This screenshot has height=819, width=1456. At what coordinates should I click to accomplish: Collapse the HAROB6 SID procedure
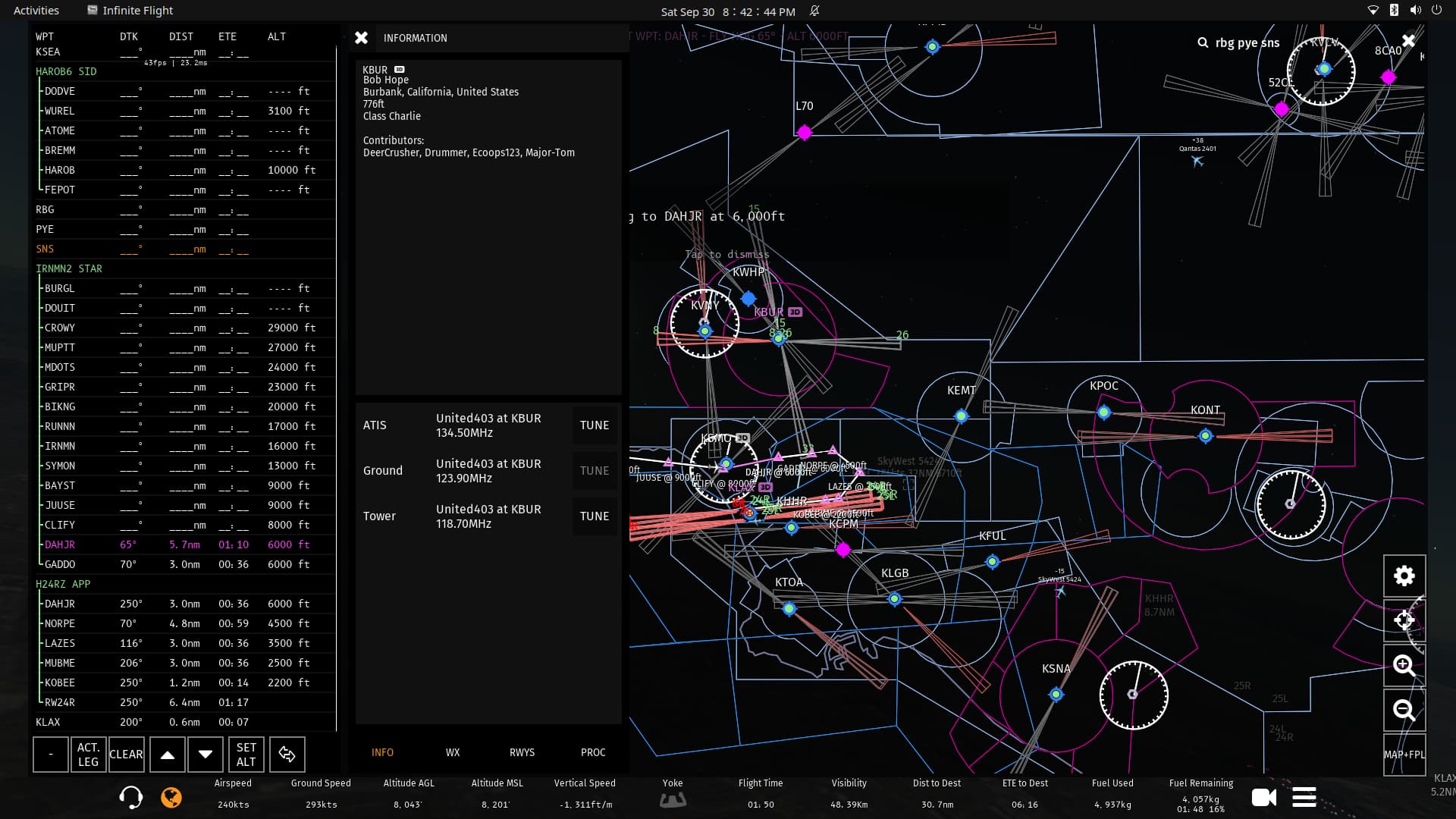pos(66,71)
